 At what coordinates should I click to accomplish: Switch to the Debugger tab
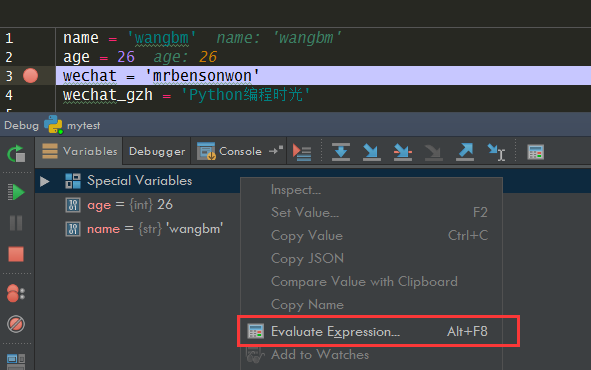point(157,151)
